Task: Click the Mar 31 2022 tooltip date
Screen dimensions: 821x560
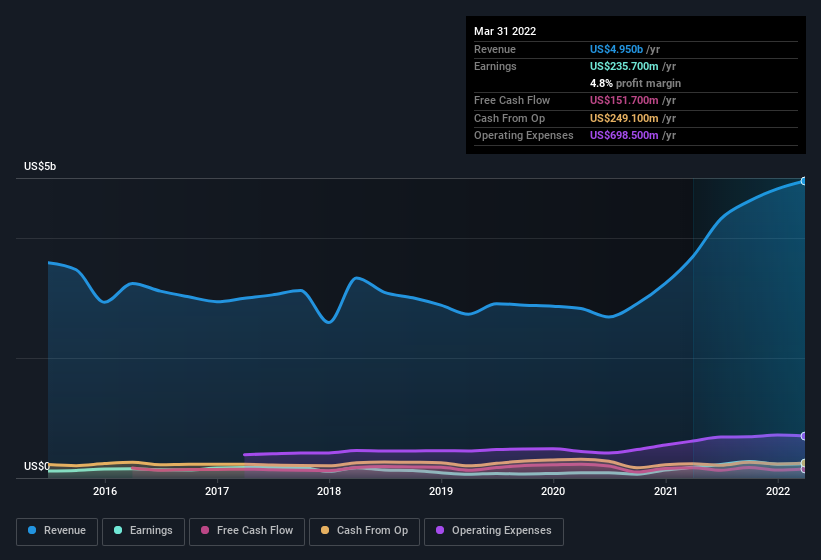Action: click(505, 31)
